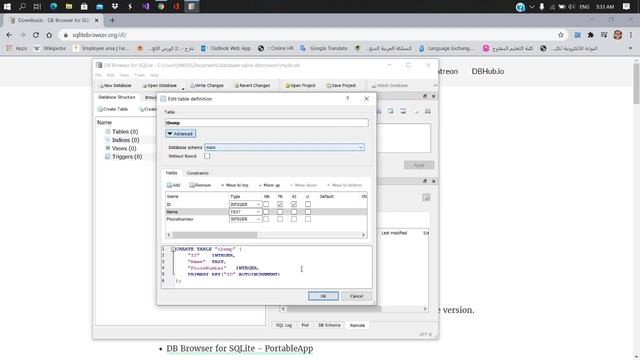640x360 pixels.
Task: Click Open Project toolbar button
Action: click(300, 86)
